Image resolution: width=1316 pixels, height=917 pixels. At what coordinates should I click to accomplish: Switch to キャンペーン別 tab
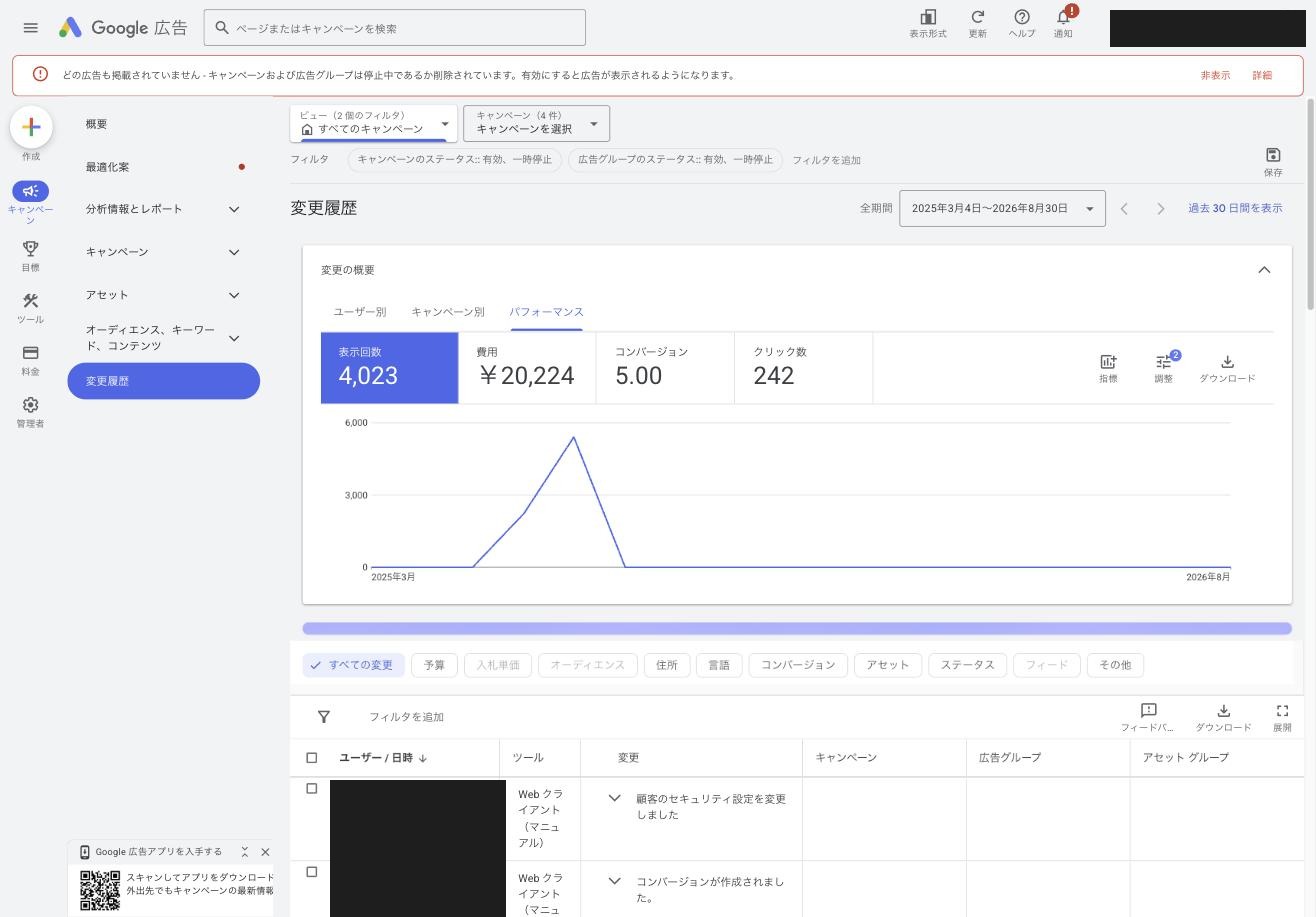pyautogui.click(x=448, y=312)
